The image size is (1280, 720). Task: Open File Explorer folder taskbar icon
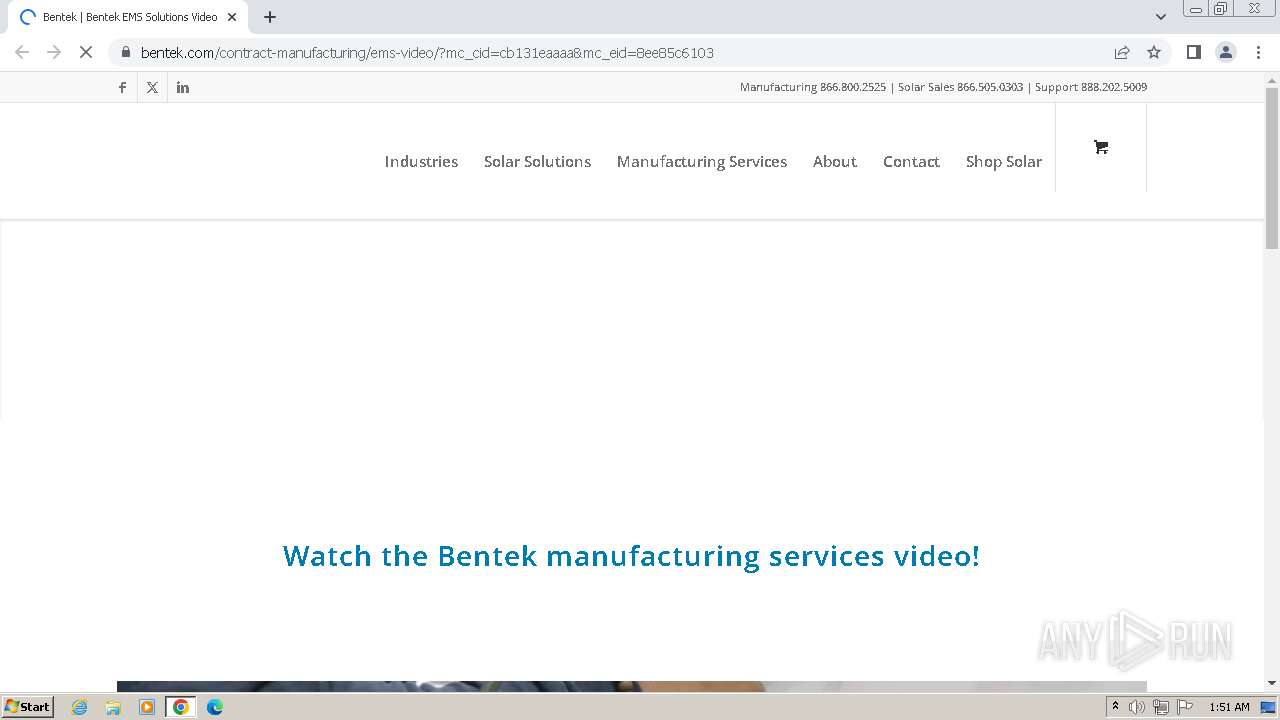click(113, 707)
